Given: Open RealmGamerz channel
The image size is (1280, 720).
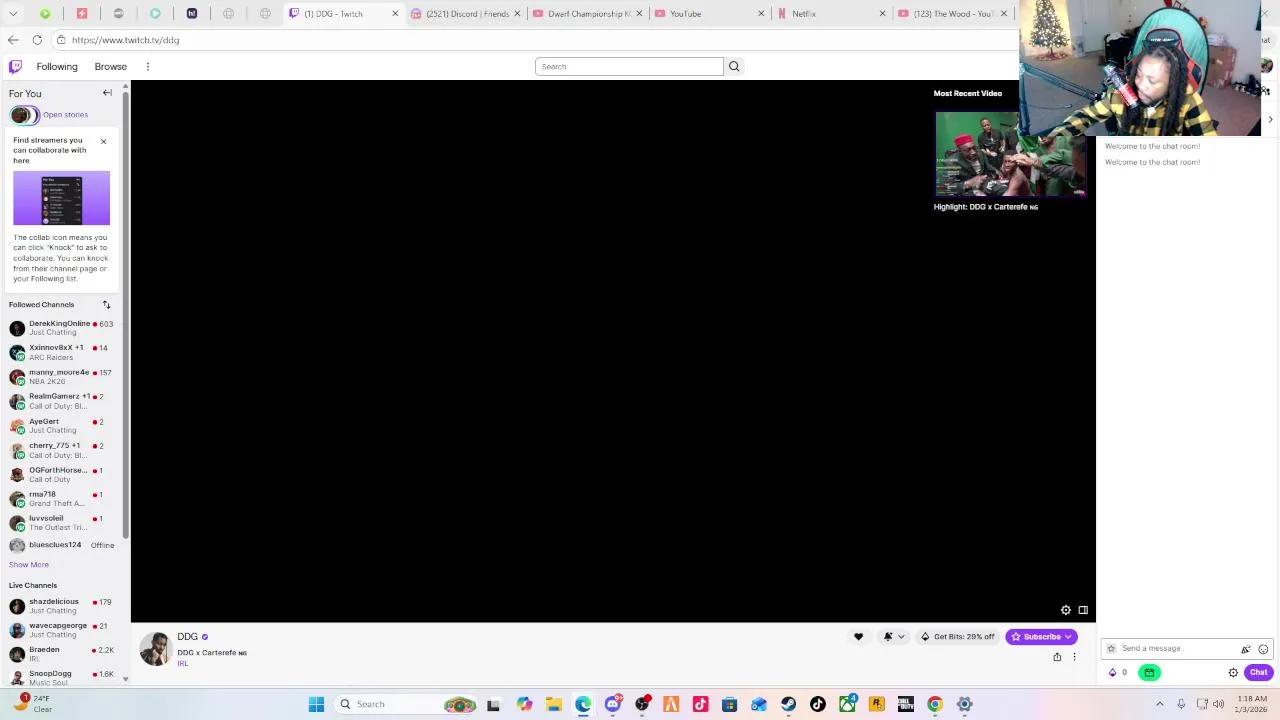Looking at the screenshot, I should [x=61, y=401].
